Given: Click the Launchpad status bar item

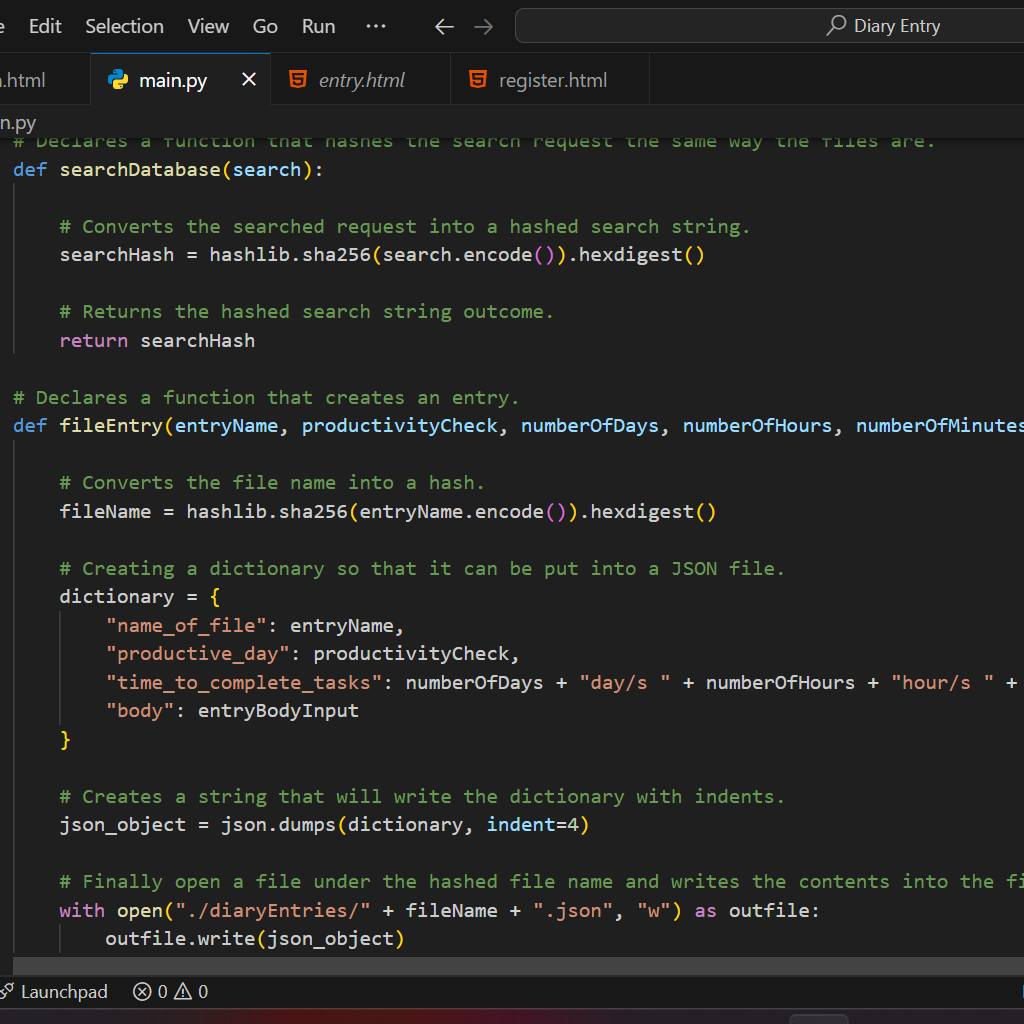Looking at the screenshot, I should 54,992.
